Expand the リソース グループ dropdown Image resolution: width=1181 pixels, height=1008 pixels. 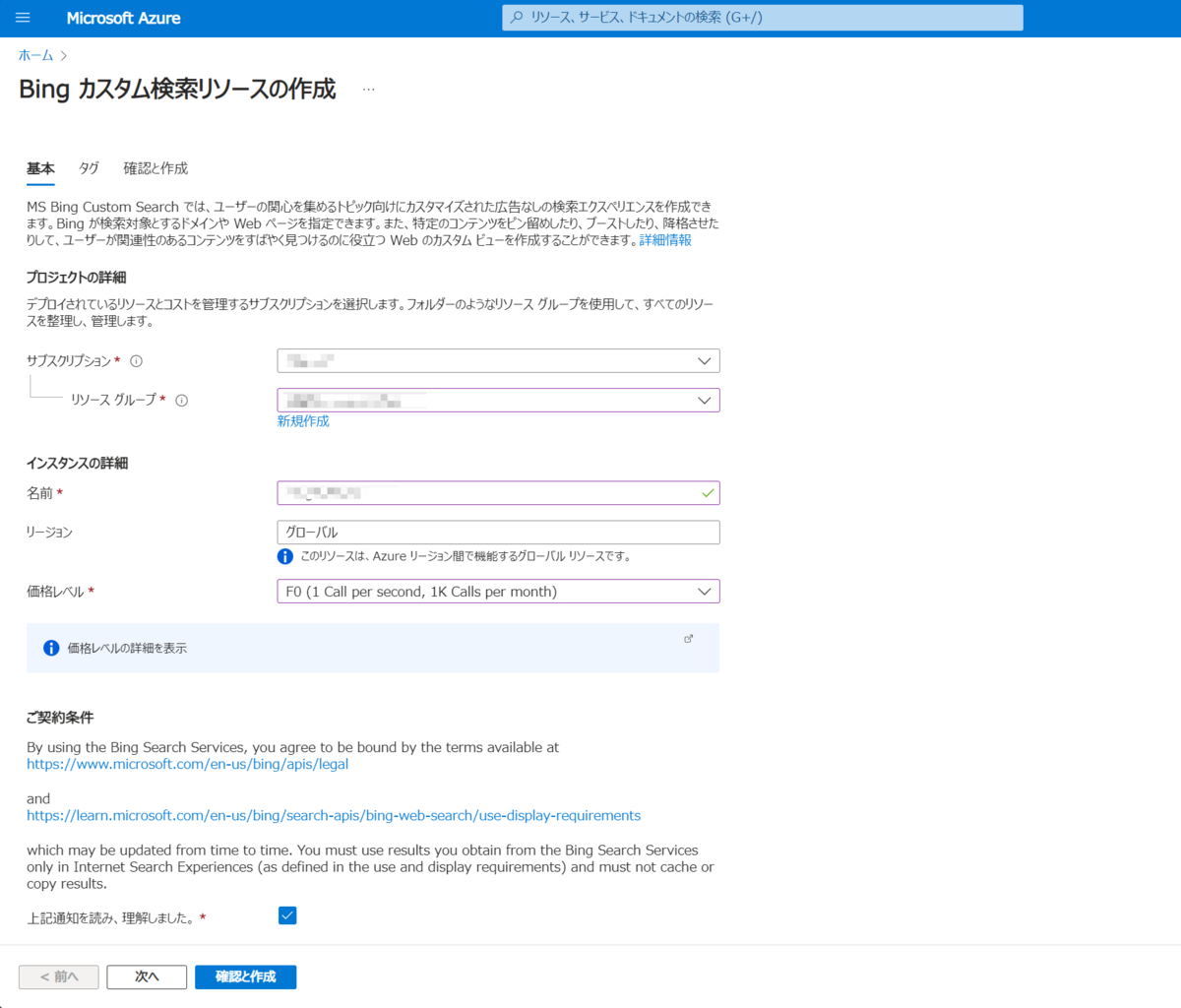coord(498,401)
